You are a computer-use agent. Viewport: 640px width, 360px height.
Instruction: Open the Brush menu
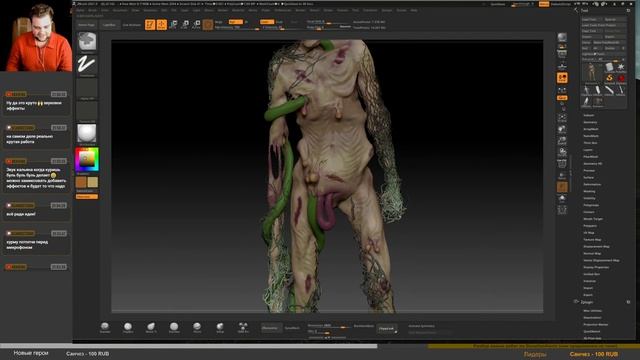[x=93, y=10]
